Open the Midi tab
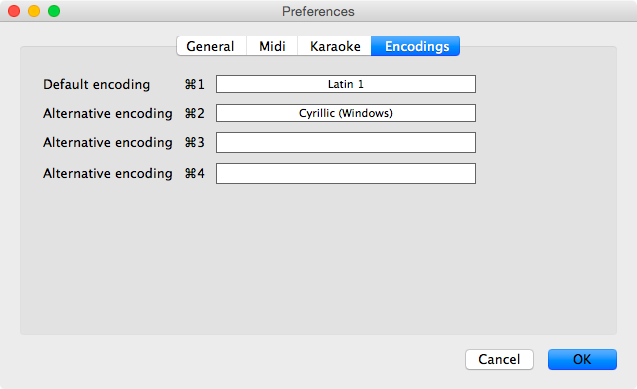The image size is (637, 389). coord(272,46)
